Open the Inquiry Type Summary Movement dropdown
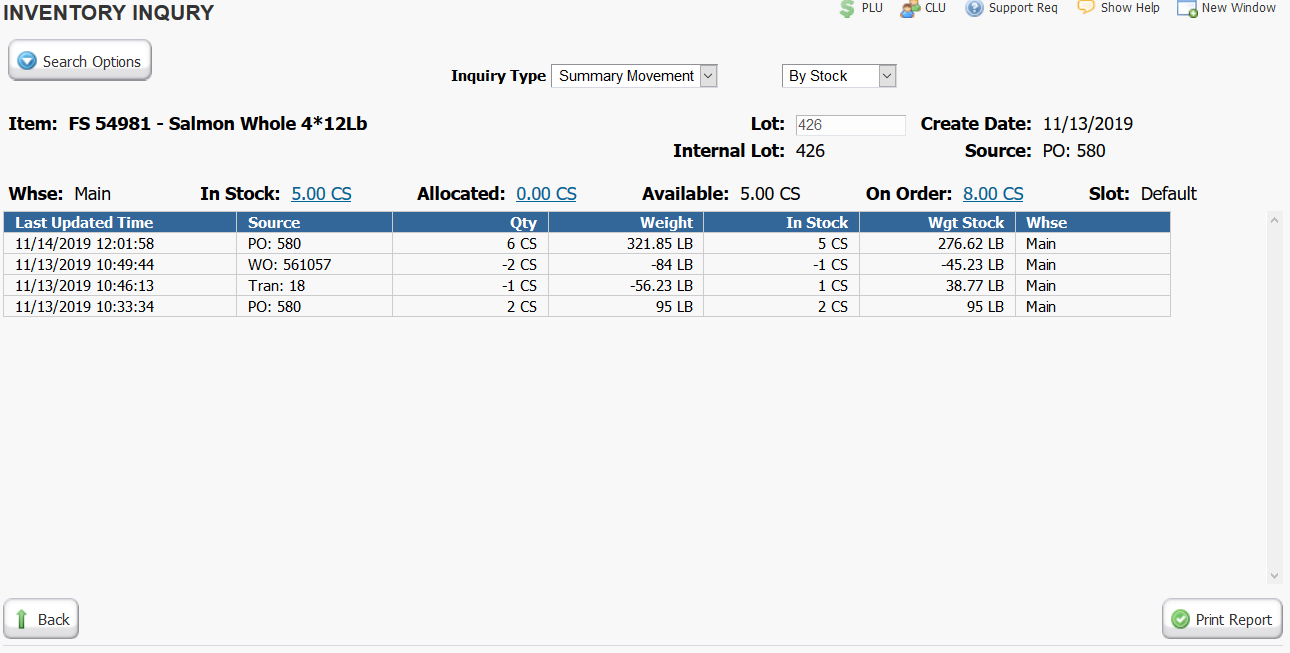 click(634, 76)
